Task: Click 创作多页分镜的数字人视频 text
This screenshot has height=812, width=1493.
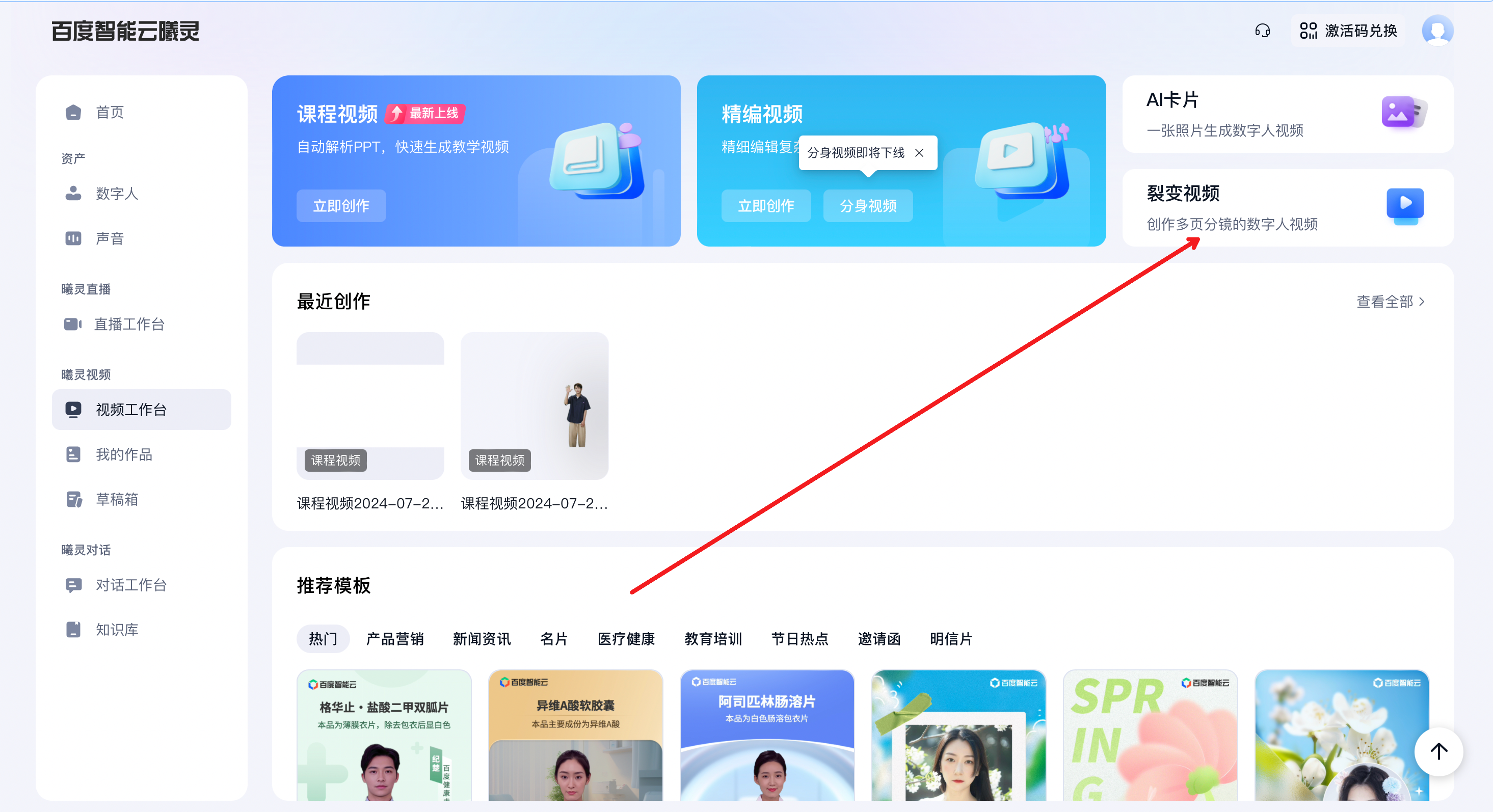Action: tap(1232, 224)
